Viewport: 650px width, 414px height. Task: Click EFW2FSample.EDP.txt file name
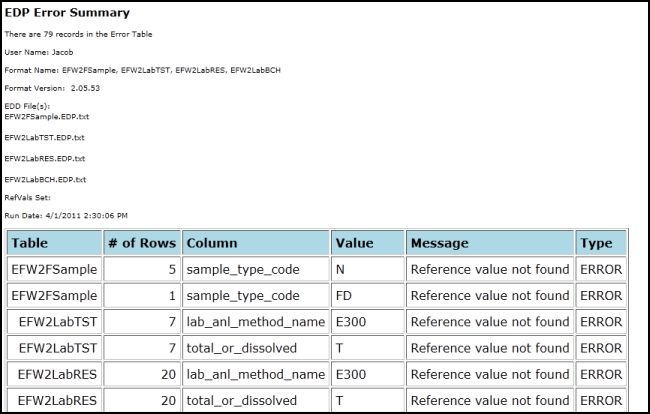(47, 116)
